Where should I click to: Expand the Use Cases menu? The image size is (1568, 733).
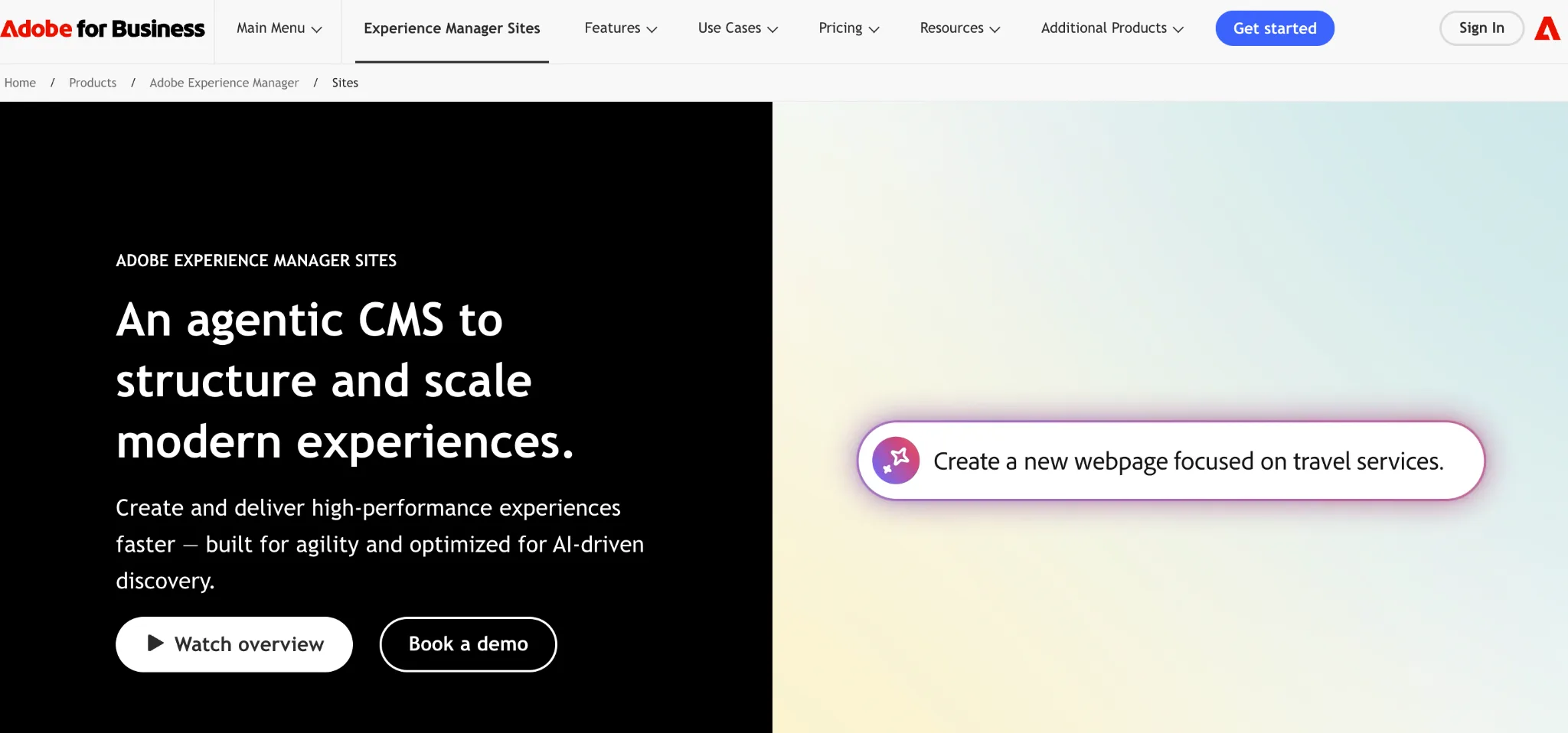[738, 28]
